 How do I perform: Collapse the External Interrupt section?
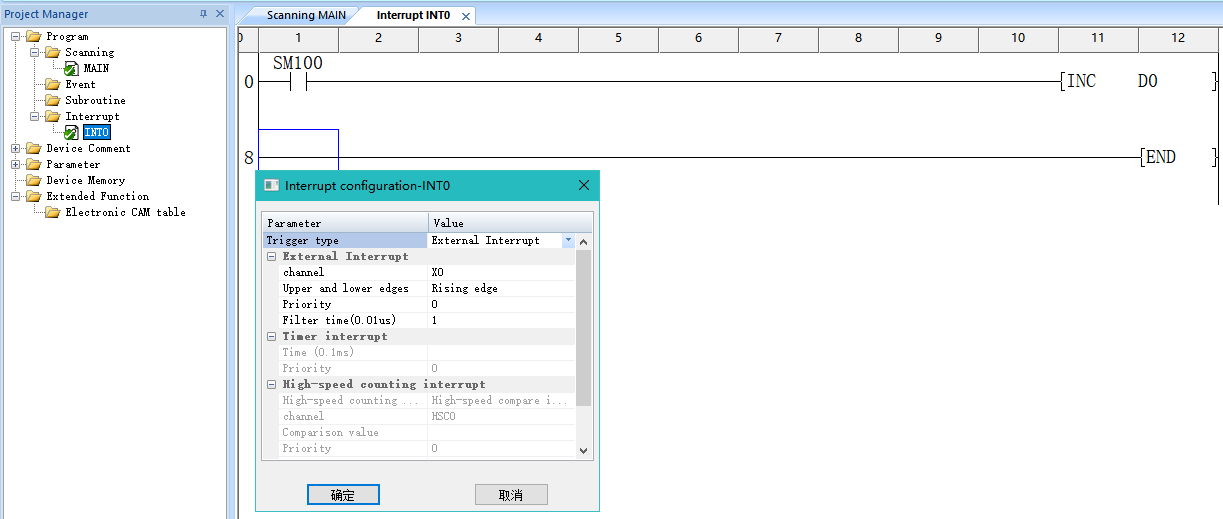(x=271, y=257)
